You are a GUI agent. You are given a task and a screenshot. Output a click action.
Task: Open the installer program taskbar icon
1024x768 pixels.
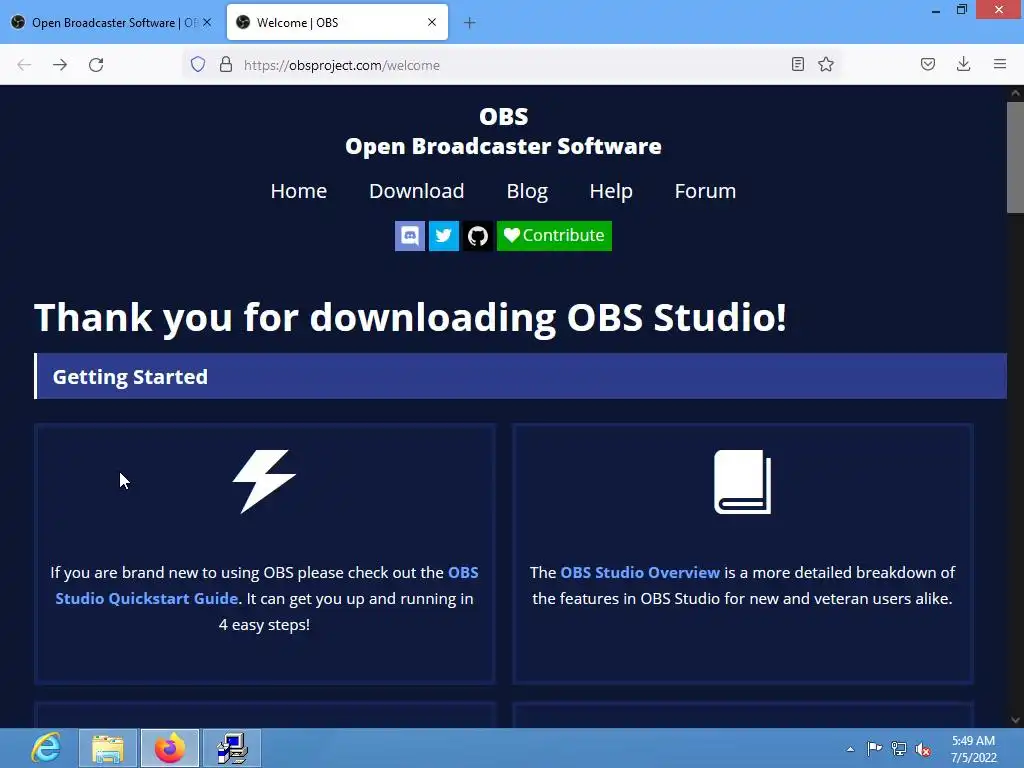tap(232, 748)
